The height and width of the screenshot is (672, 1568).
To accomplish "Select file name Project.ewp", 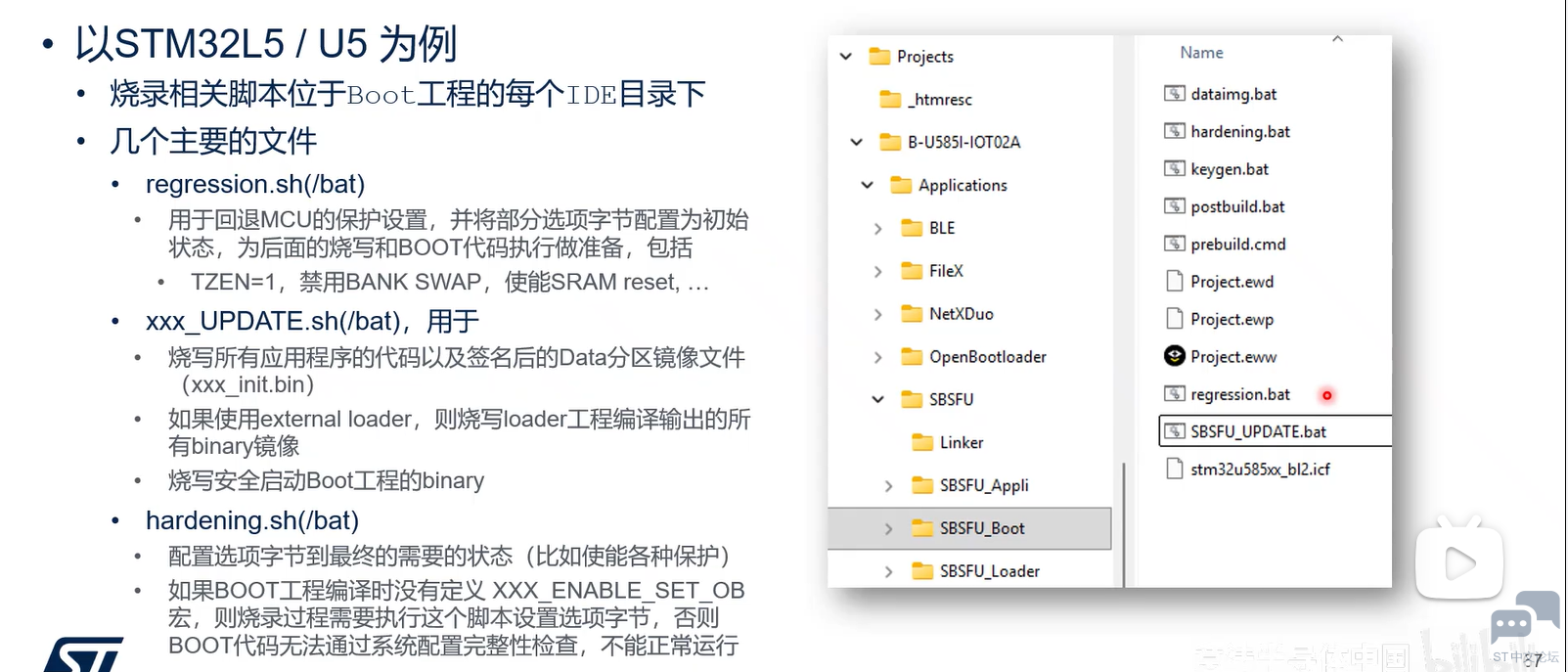I will click(x=1232, y=320).
